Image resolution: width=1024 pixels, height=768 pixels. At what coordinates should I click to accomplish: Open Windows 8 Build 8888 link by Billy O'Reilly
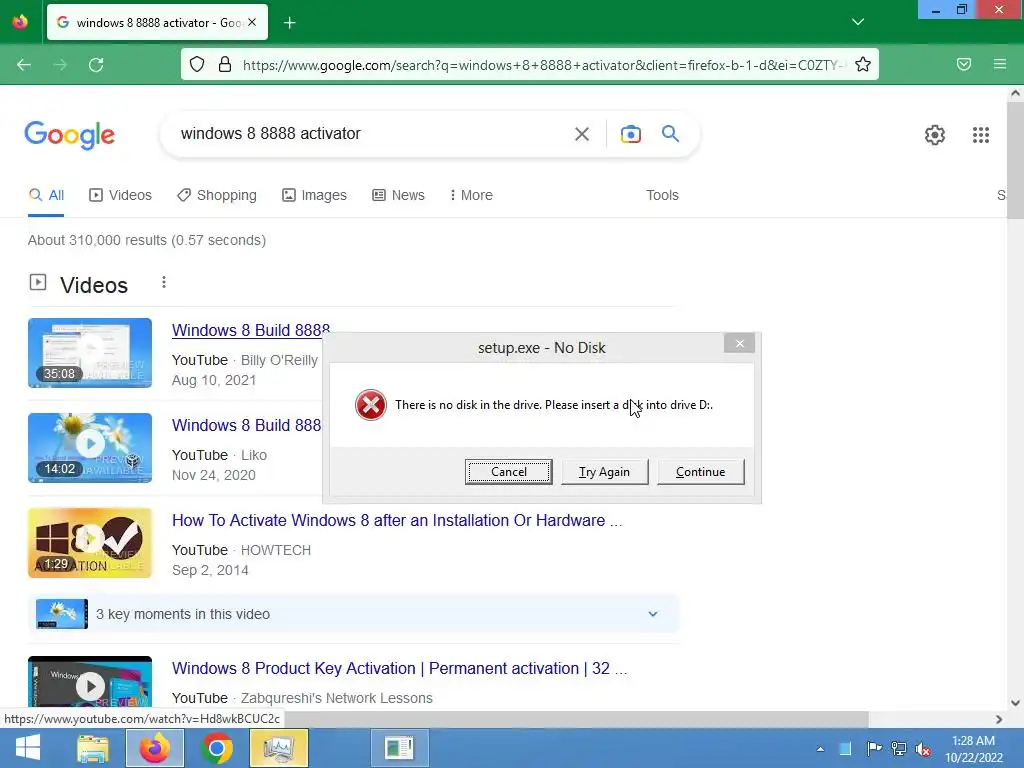[x=251, y=330]
